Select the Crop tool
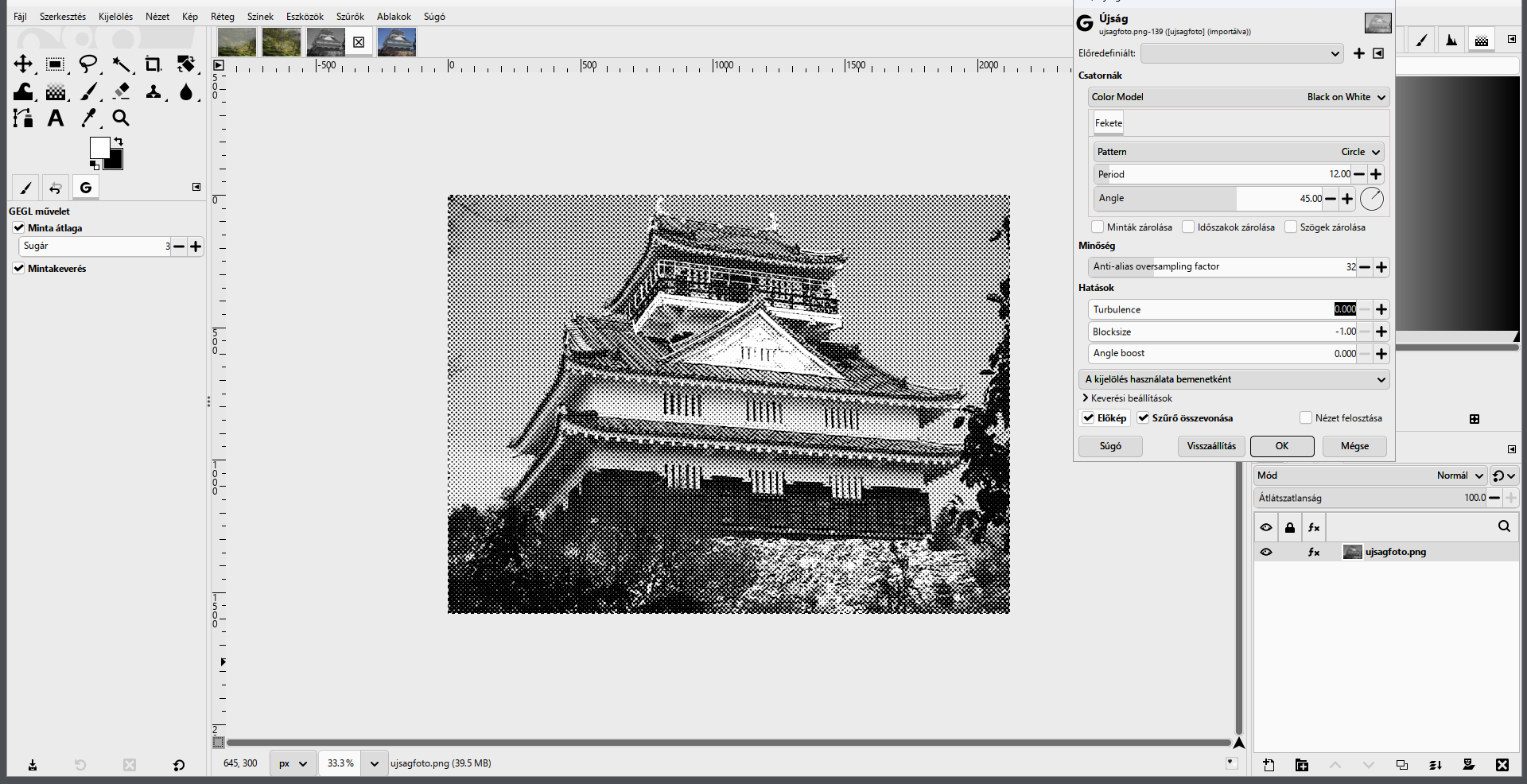 [x=153, y=64]
